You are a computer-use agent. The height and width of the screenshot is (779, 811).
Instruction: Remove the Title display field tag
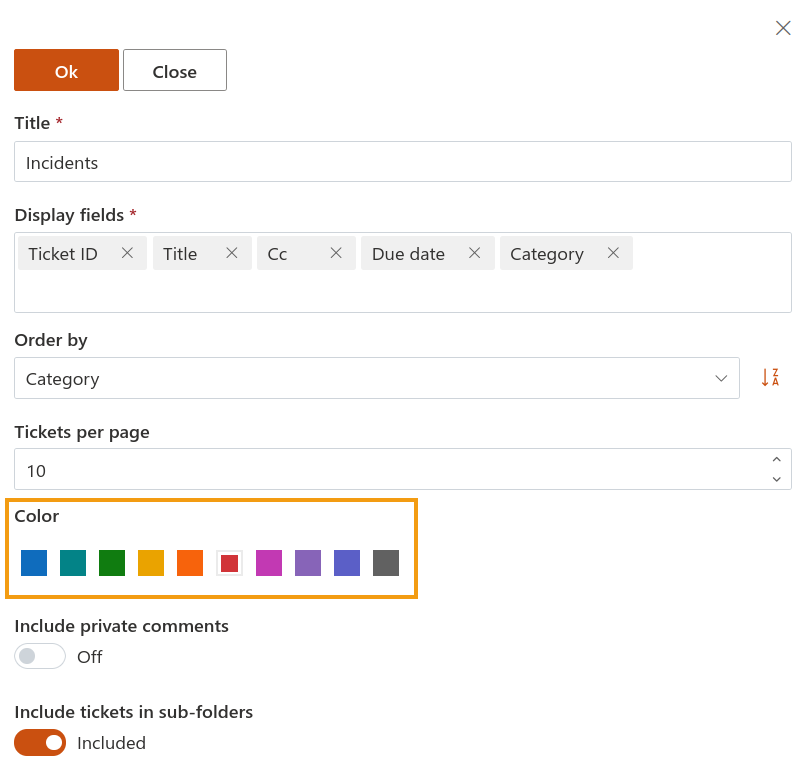232,253
